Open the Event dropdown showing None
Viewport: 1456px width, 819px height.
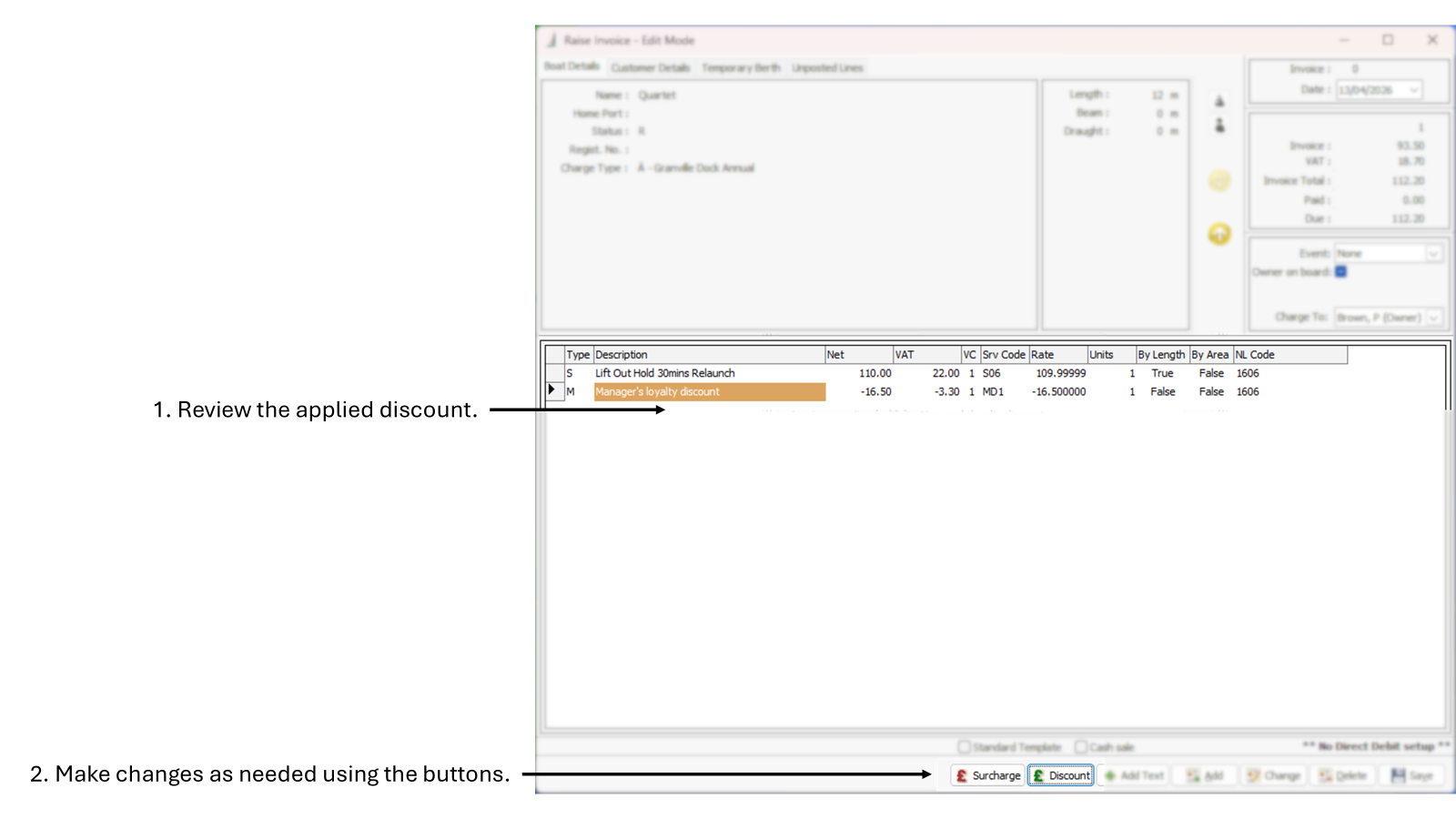[1433, 253]
